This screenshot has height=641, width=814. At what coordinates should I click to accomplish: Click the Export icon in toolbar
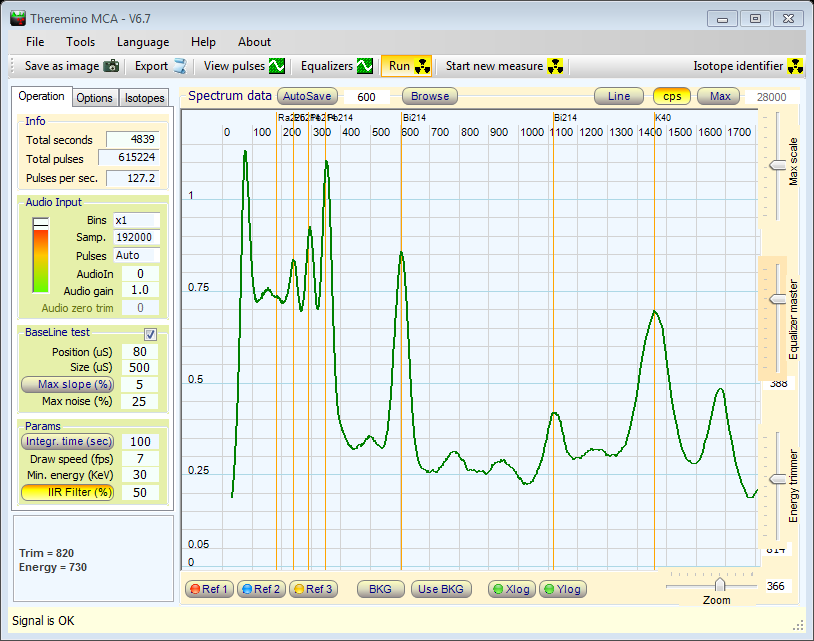180,67
